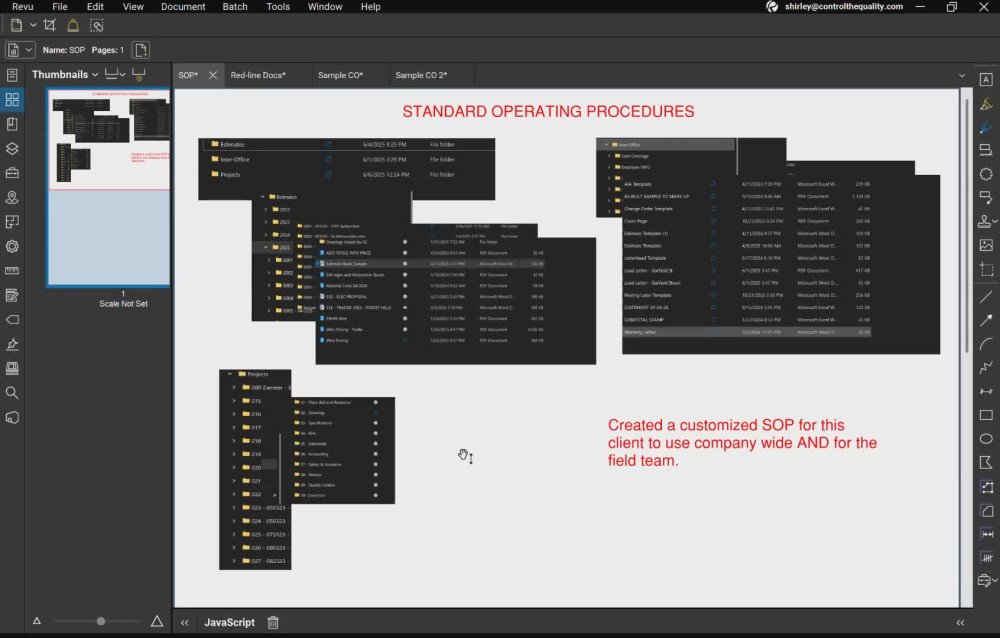Click the trash icon beside JavaScript
This screenshot has width=1000, height=638.
coord(273,623)
